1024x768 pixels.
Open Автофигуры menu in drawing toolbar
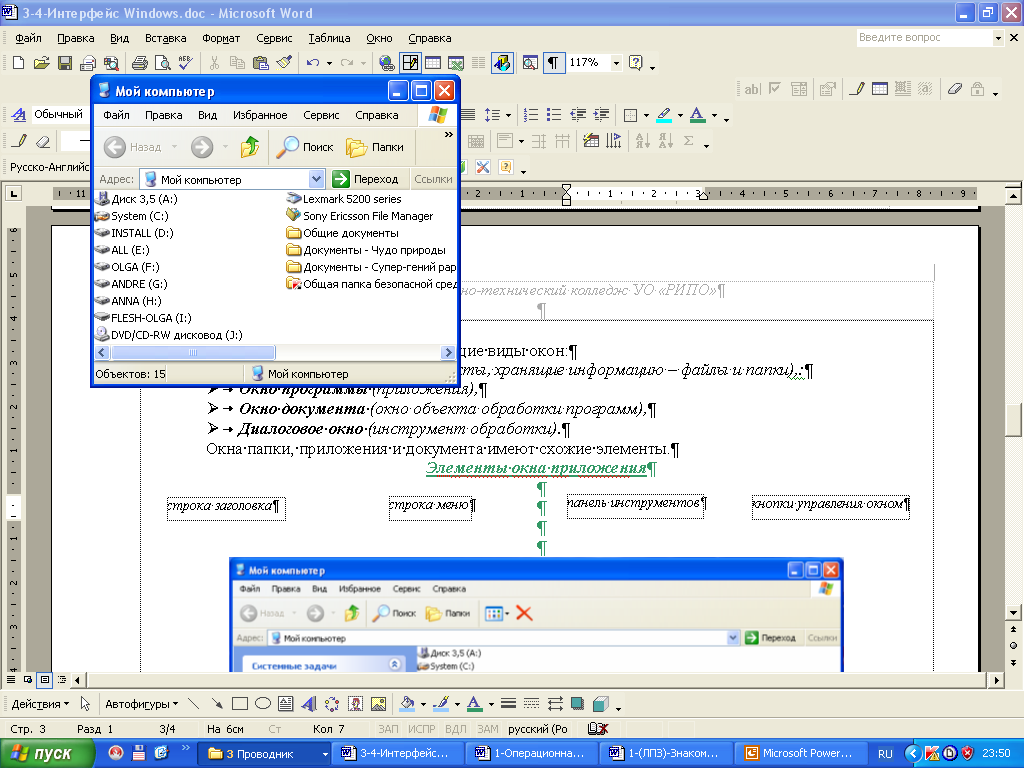(x=142, y=704)
